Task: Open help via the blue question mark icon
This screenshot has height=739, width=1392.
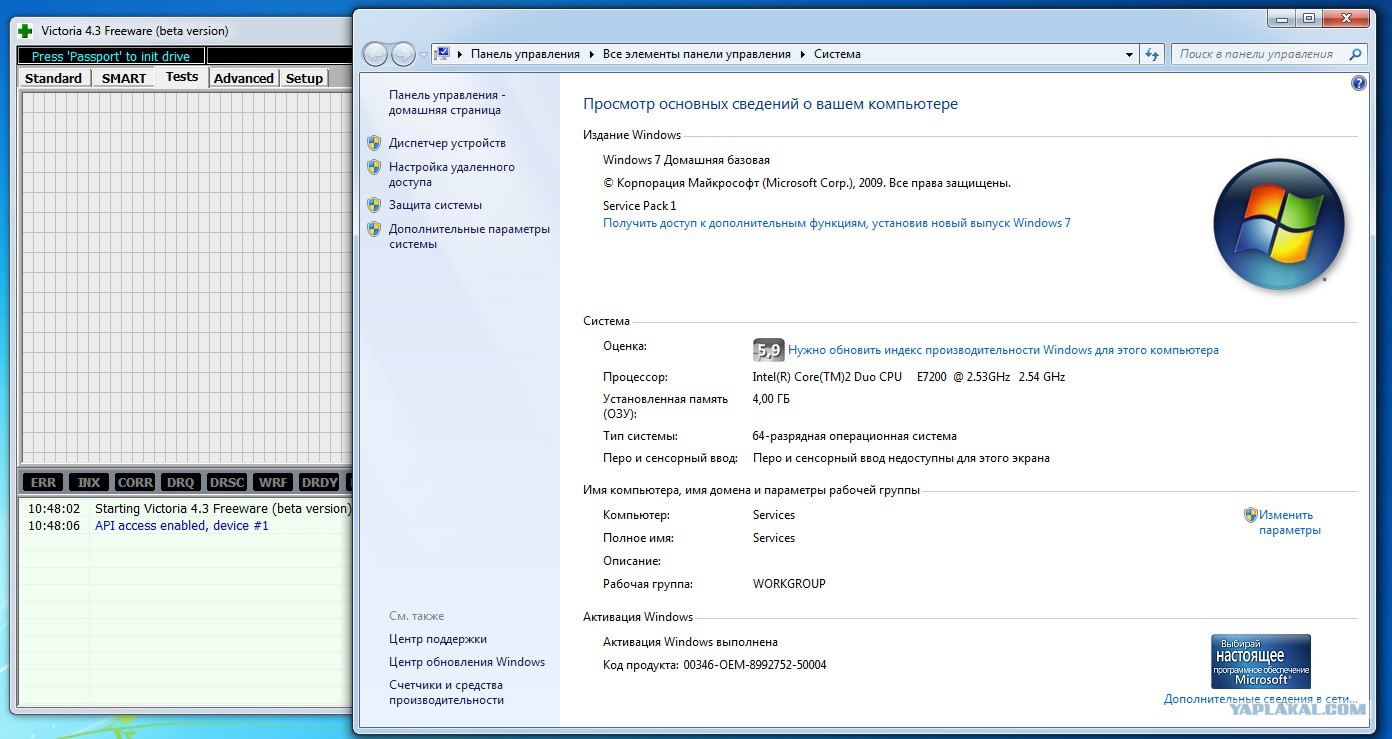Action: tap(1359, 84)
